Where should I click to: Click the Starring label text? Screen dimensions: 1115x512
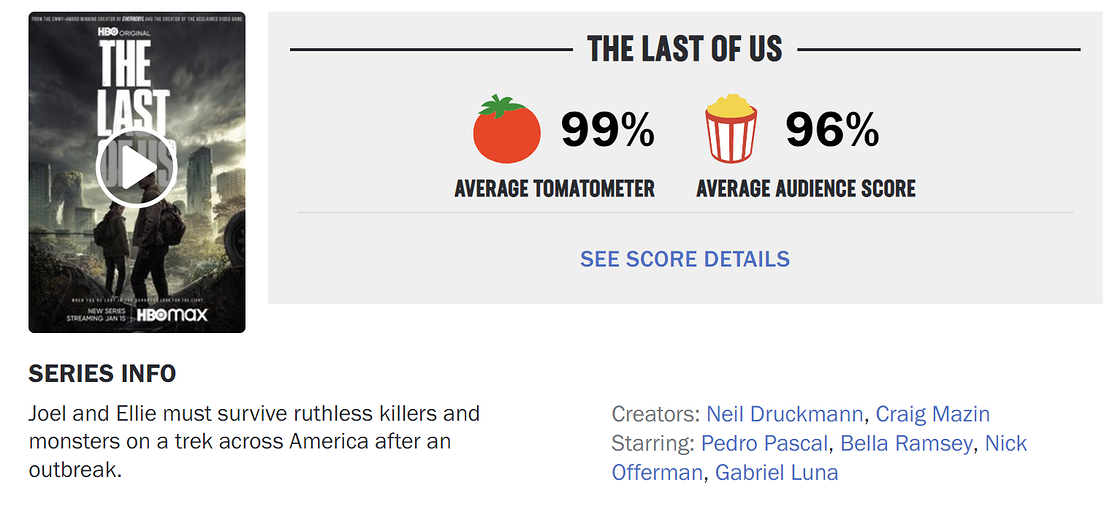[653, 443]
